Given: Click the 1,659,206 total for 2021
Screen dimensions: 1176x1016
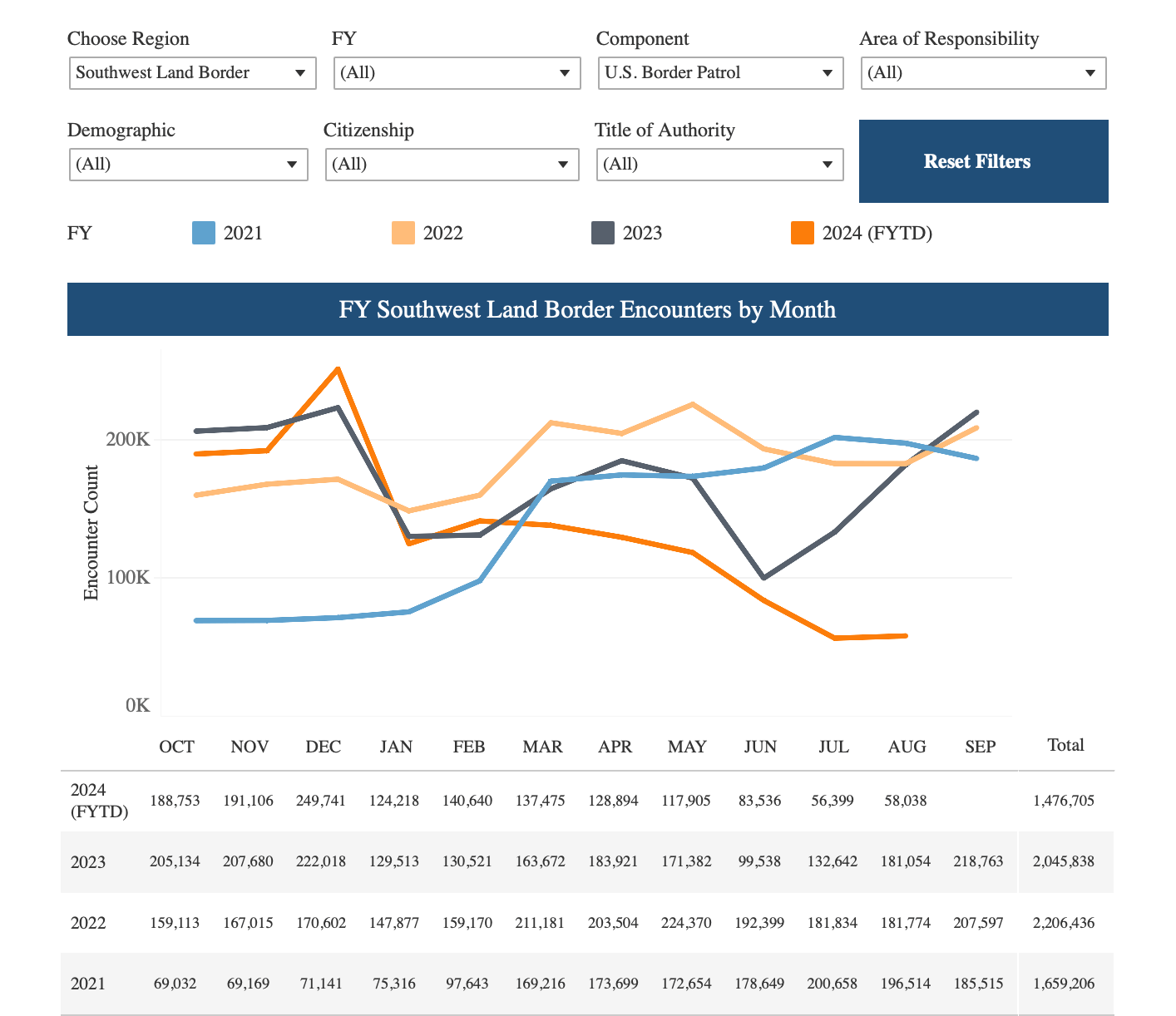Looking at the screenshot, I should click(x=1064, y=984).
